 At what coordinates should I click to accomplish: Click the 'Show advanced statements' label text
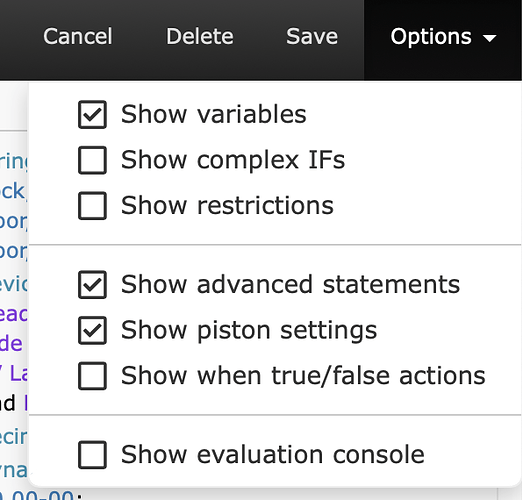coord(290,285)
